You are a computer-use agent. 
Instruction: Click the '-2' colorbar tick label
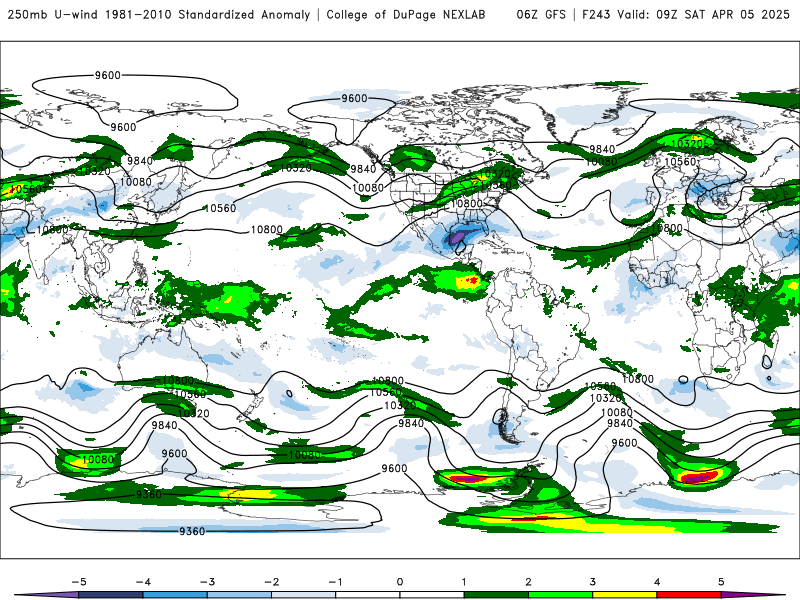(x=271, y=582)
